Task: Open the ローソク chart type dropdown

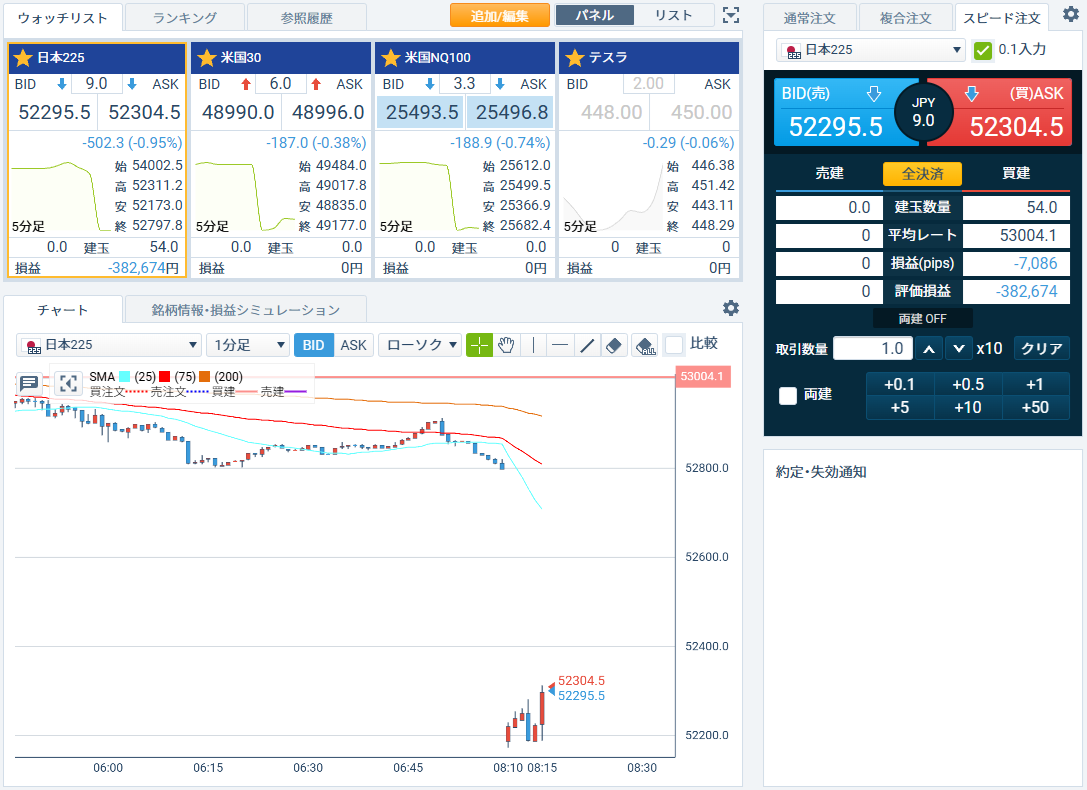Action: [x=420, y=345]
